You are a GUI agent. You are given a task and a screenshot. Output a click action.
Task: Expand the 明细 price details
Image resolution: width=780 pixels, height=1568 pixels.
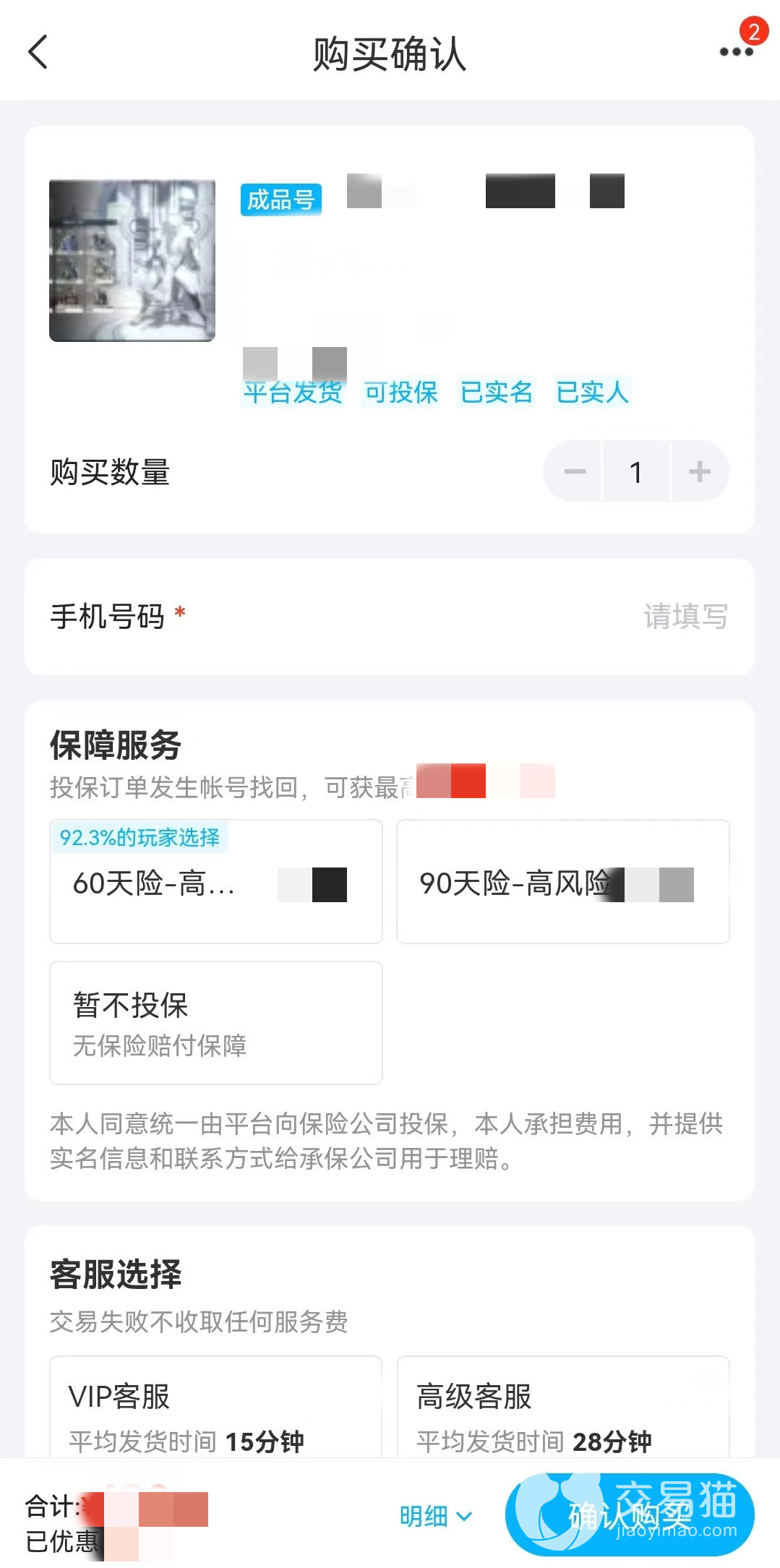coord(436,1516)
